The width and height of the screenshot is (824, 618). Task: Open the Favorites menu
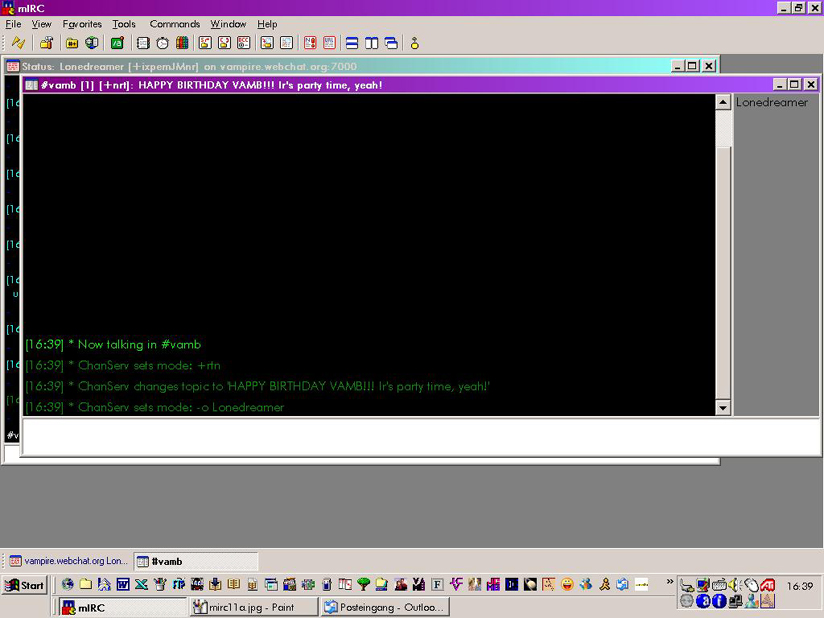tap(82, 24)
